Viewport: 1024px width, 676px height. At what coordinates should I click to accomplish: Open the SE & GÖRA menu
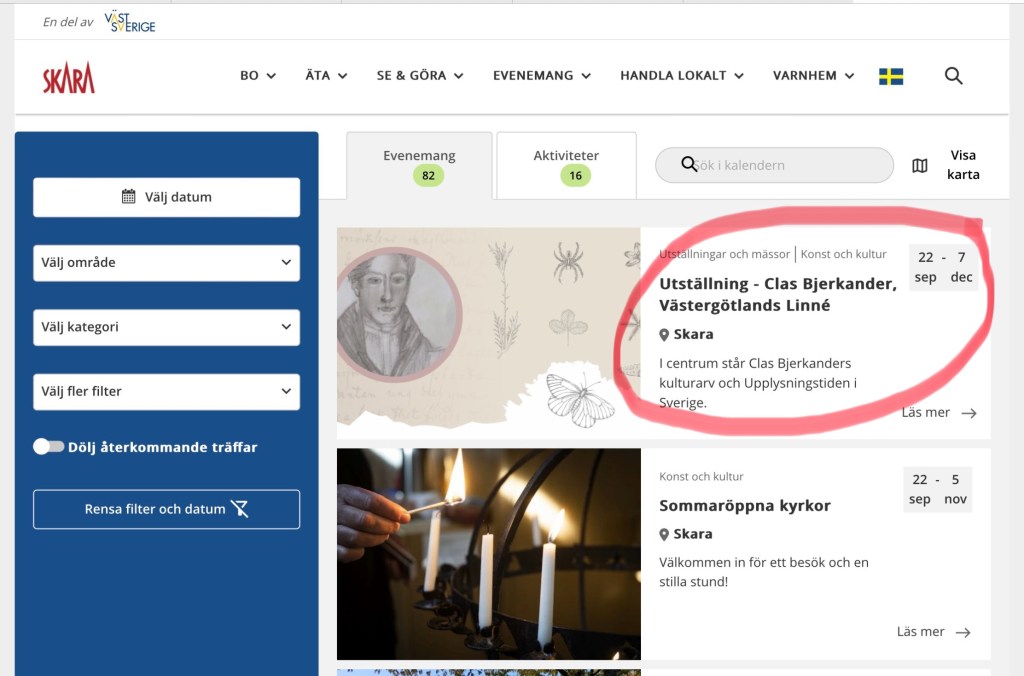click(x=420, y=76)
